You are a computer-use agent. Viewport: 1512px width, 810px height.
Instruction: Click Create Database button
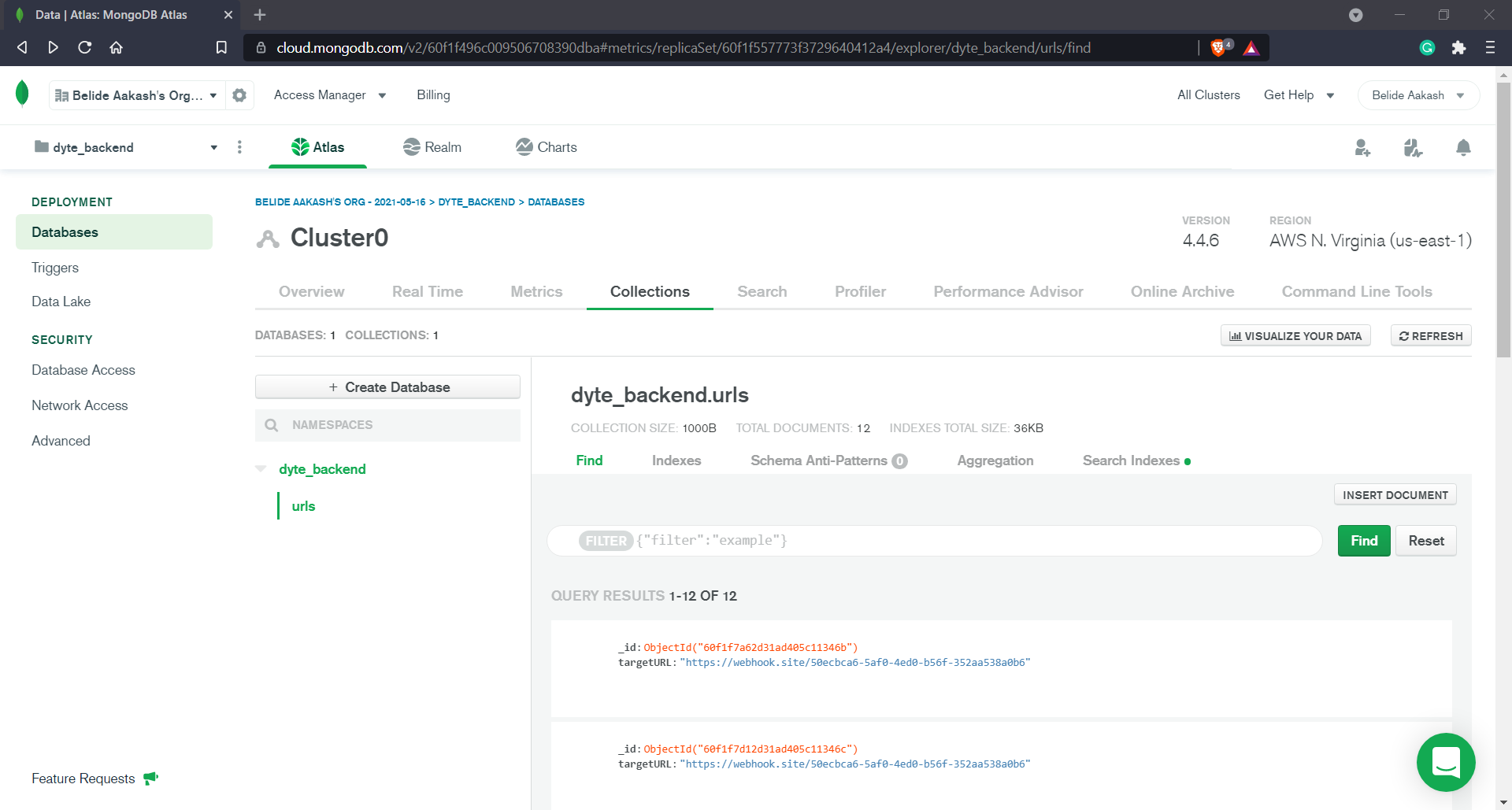(387, 387)
